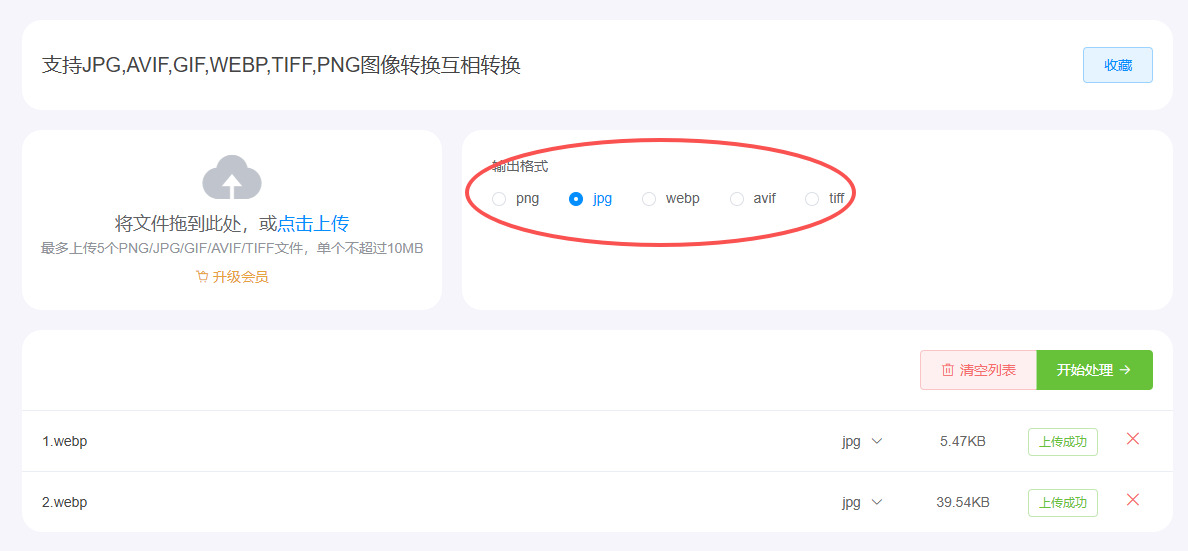The image size is (1188, 551).
Task: Select avif output format
Action: tap(736, 199)
